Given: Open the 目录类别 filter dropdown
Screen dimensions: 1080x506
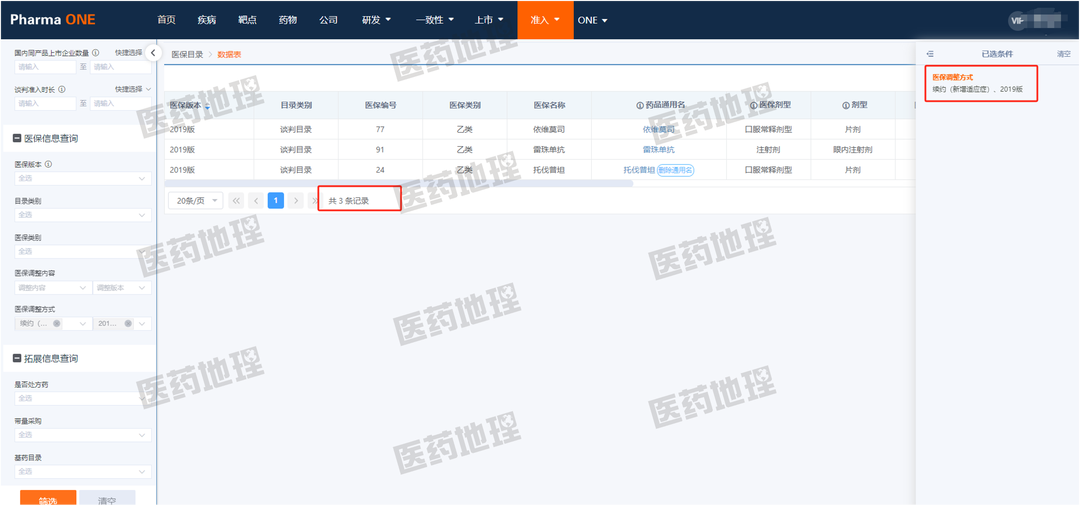Looking at the screenshot, I should pyautogui.click(x=83, y=215).
